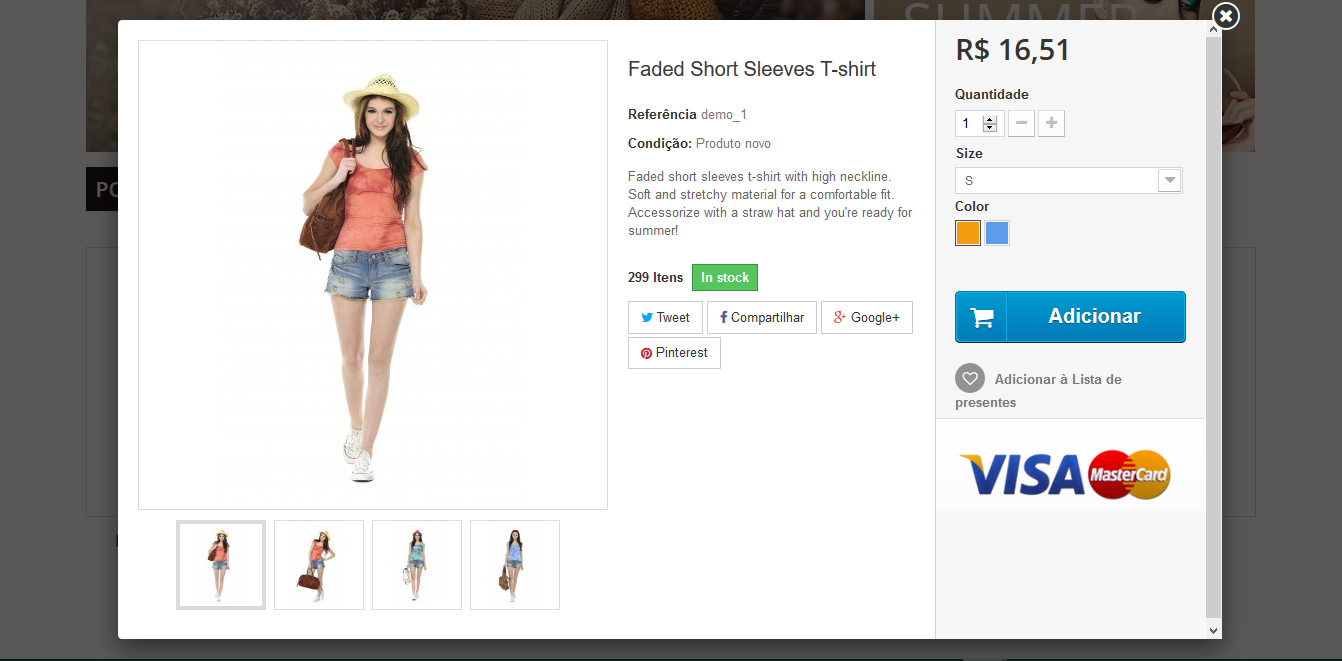Select the blue color swatch
Viewport: 1342px width, 661px height.
click(997, 233)
